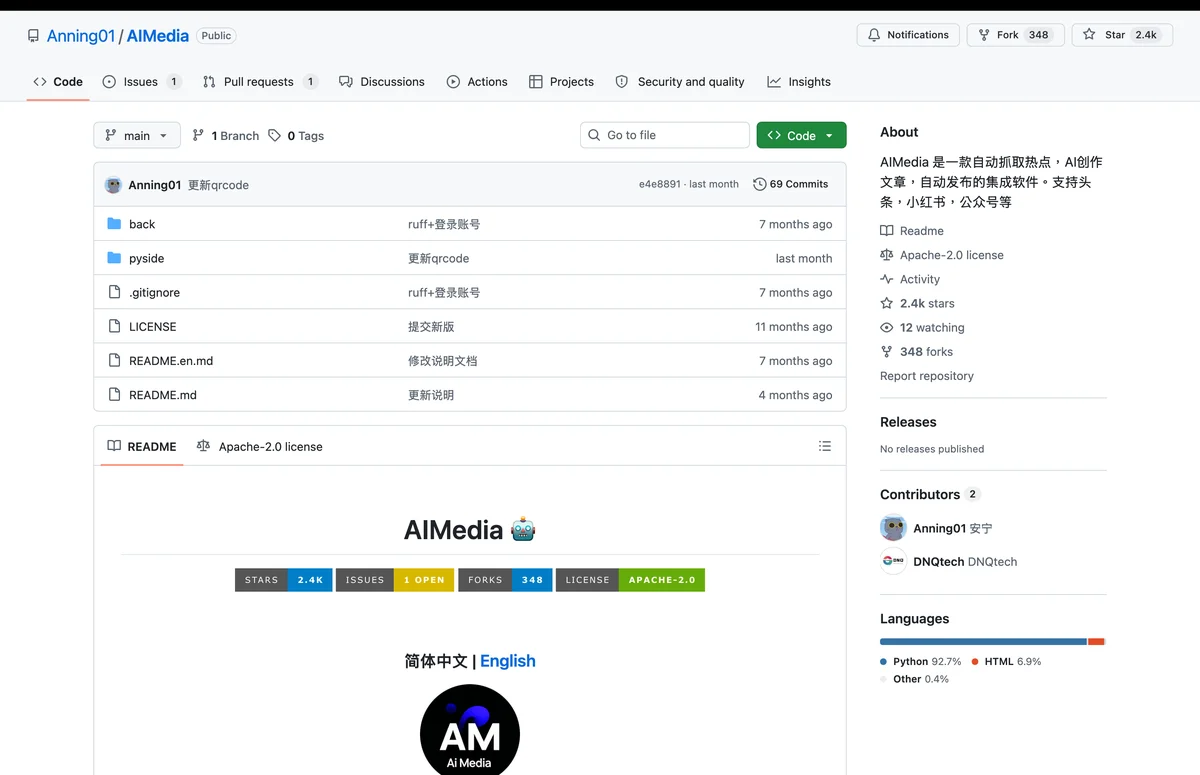This screenshot has width=1200, height=775.
Task: Click the scale icon beside Apache-2.0 license in About
Action: click(x=886, y=255)
